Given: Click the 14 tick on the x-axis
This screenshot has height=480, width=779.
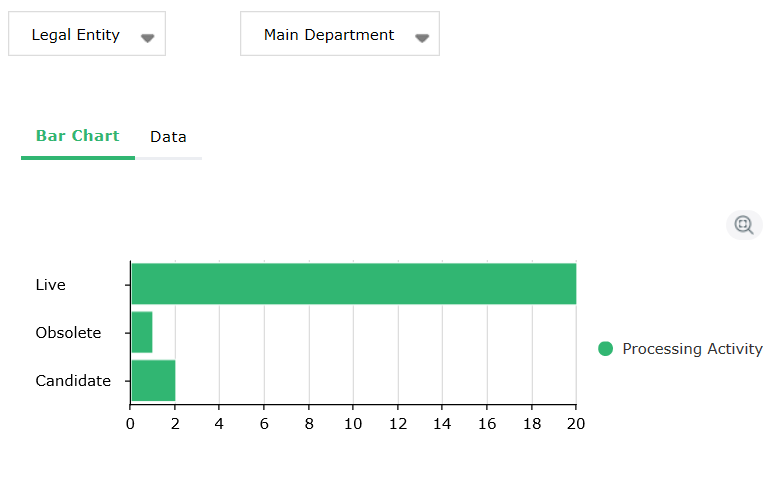Looking at the screenshot, I should (442, 423).
